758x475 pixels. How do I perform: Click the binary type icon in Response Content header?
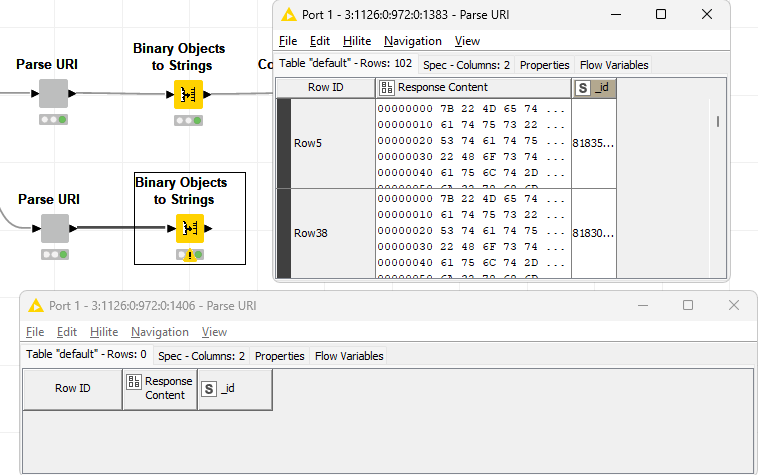386,88
